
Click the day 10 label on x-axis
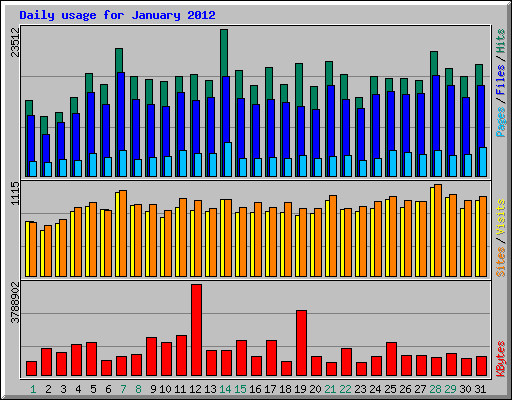(165, 389)
